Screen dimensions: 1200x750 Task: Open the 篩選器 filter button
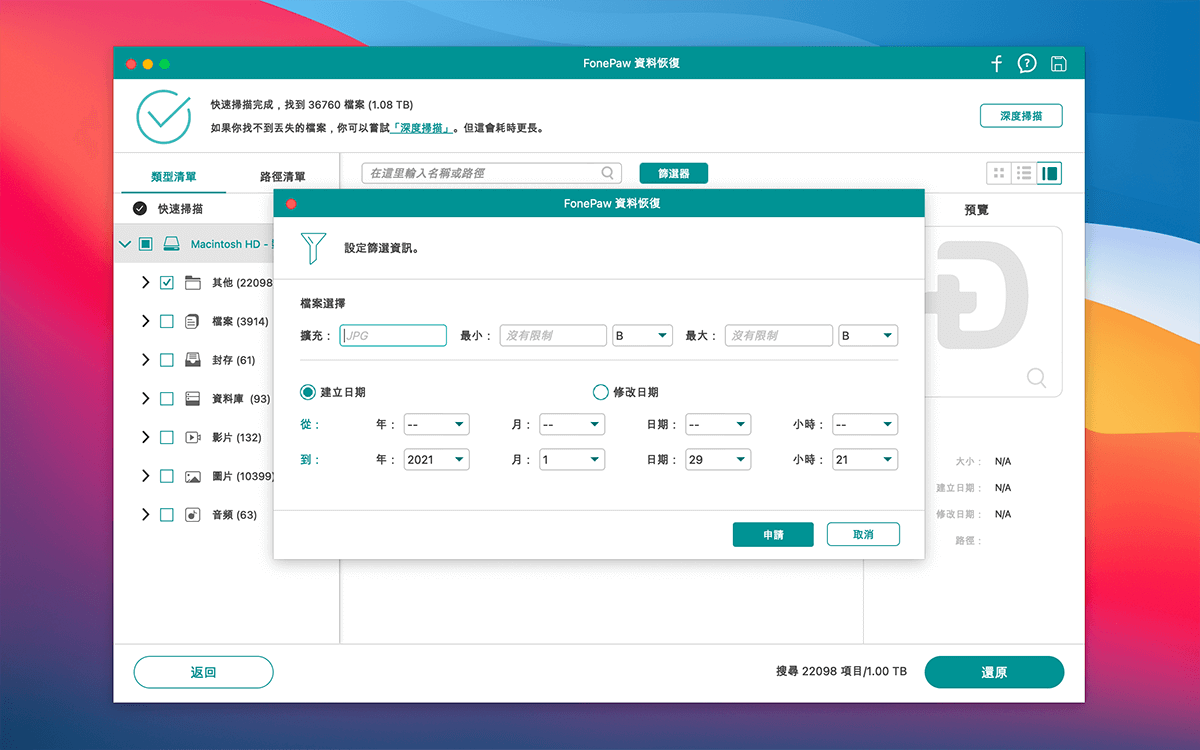coord(673,173)
